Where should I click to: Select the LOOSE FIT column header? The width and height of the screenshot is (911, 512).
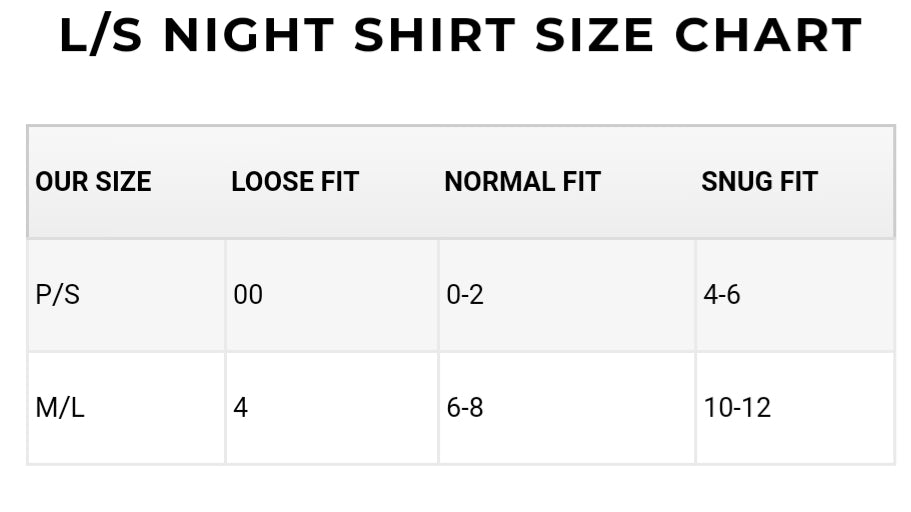pyautogui.click(x=295, y=181)
